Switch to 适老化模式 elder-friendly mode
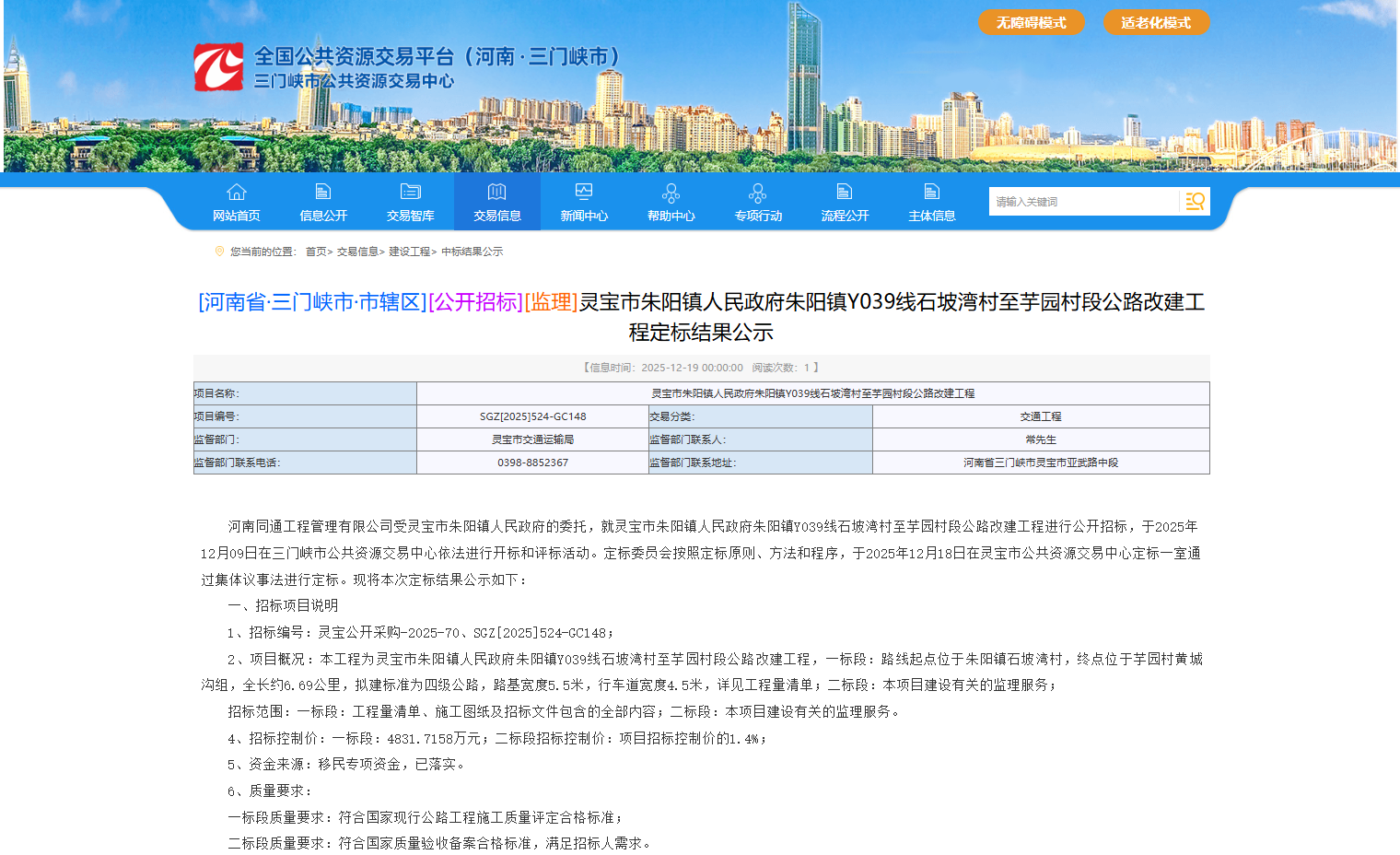The height and width of the screenshot is (855, 1400). point(1156,22)
